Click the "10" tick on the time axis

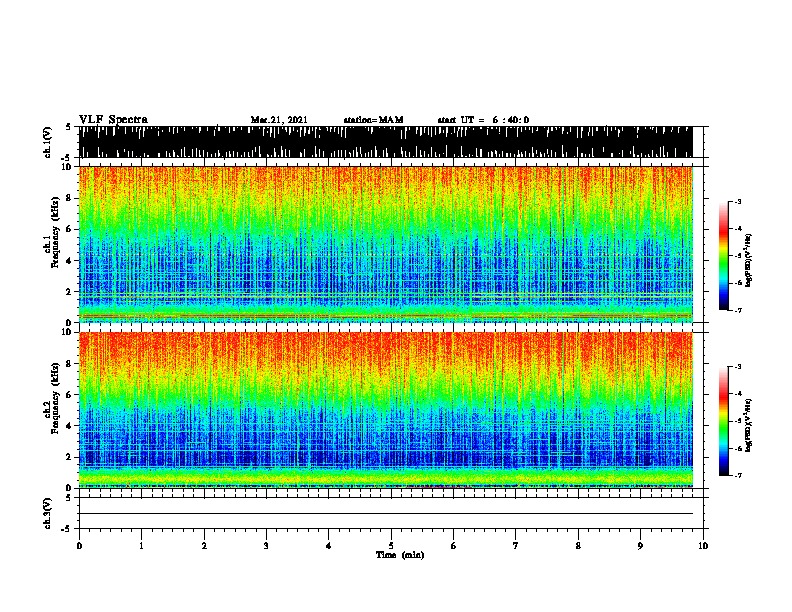703,546
